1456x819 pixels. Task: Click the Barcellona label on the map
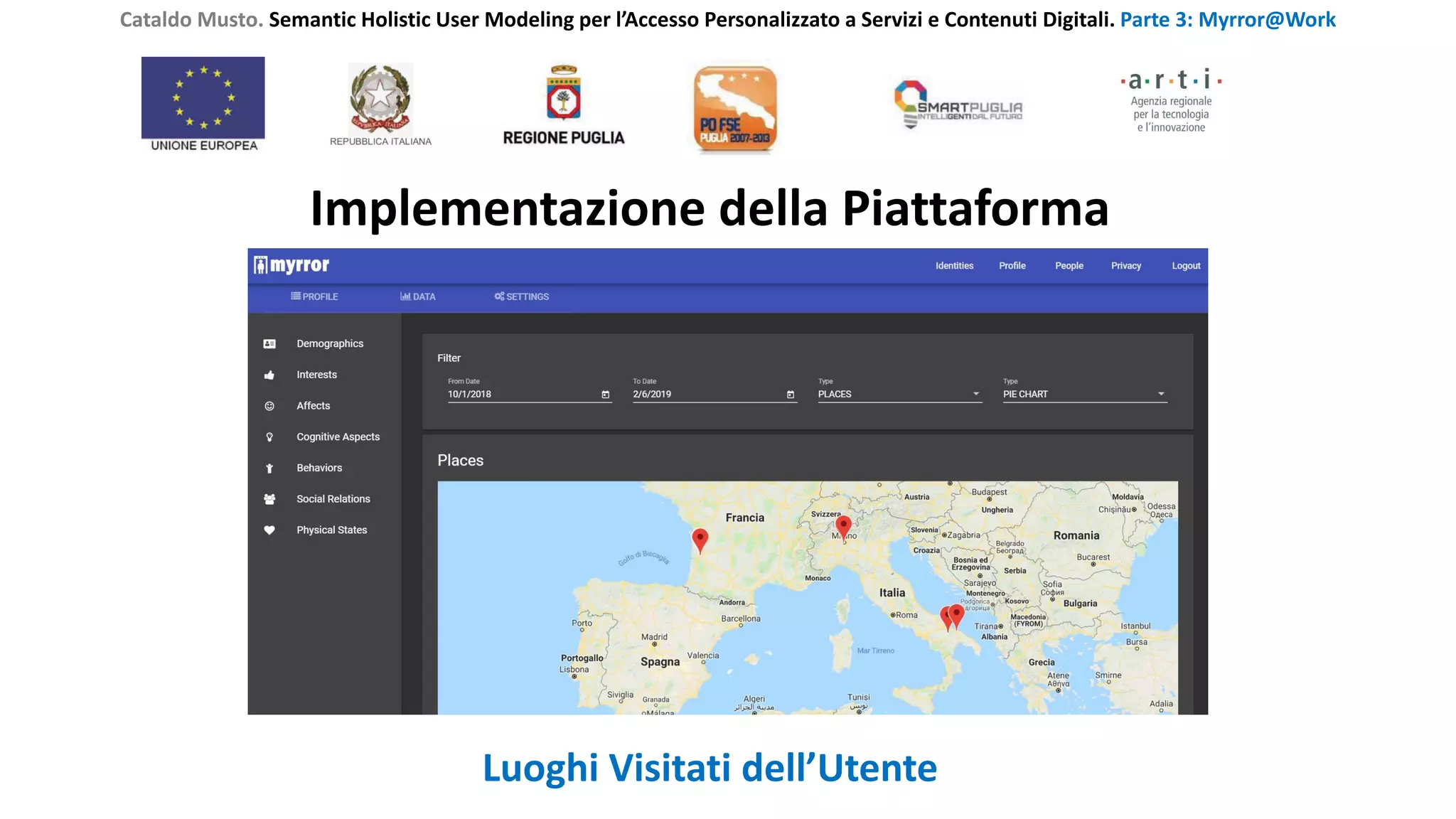click(x=741, y=619)
